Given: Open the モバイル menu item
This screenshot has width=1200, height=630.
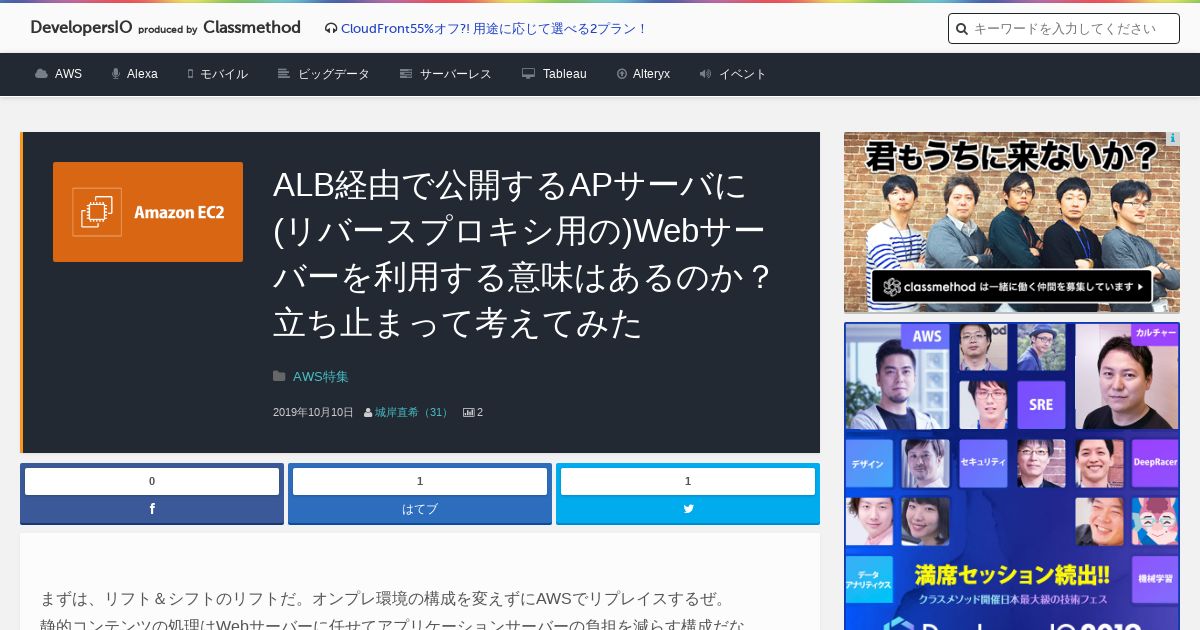Looking at the screenshot, I should [224, 74].
